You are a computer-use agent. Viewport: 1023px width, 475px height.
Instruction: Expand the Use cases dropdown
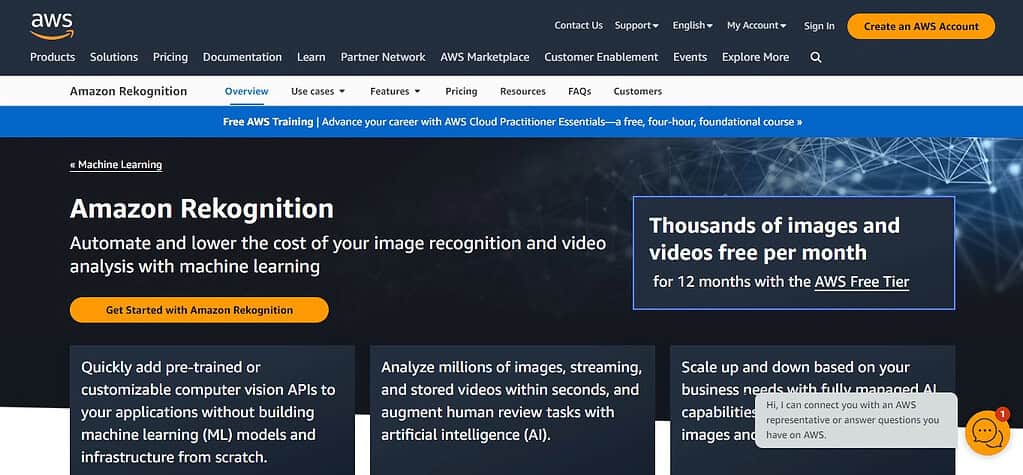tap(318, 91)
